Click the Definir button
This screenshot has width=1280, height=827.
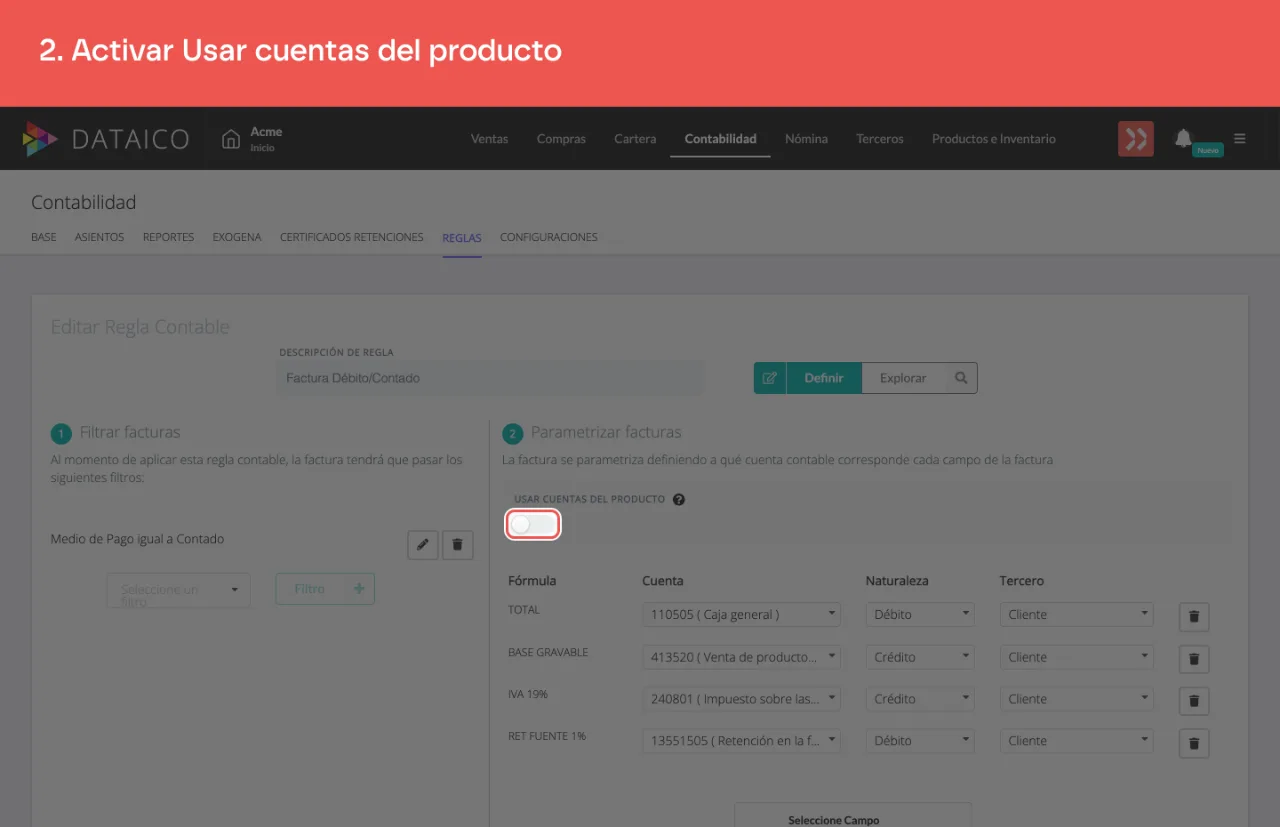click(824, 378)
